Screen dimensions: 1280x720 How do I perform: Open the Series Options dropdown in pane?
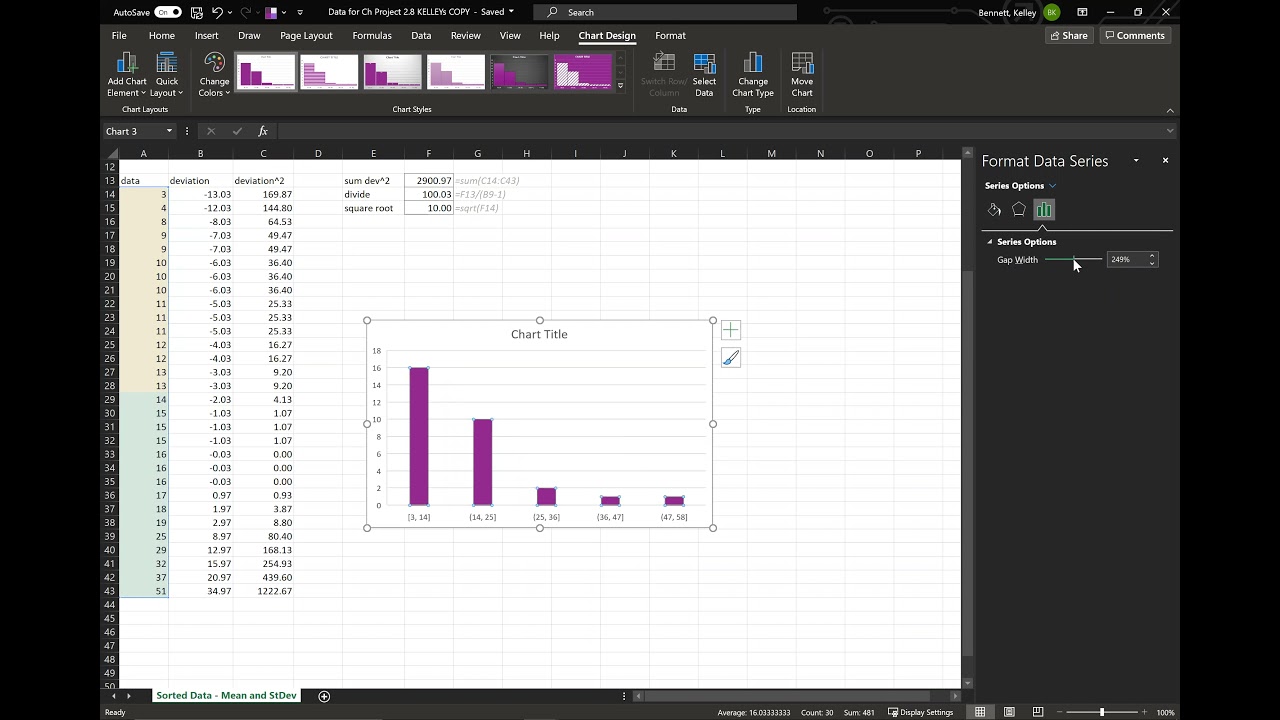(1052, 185)
